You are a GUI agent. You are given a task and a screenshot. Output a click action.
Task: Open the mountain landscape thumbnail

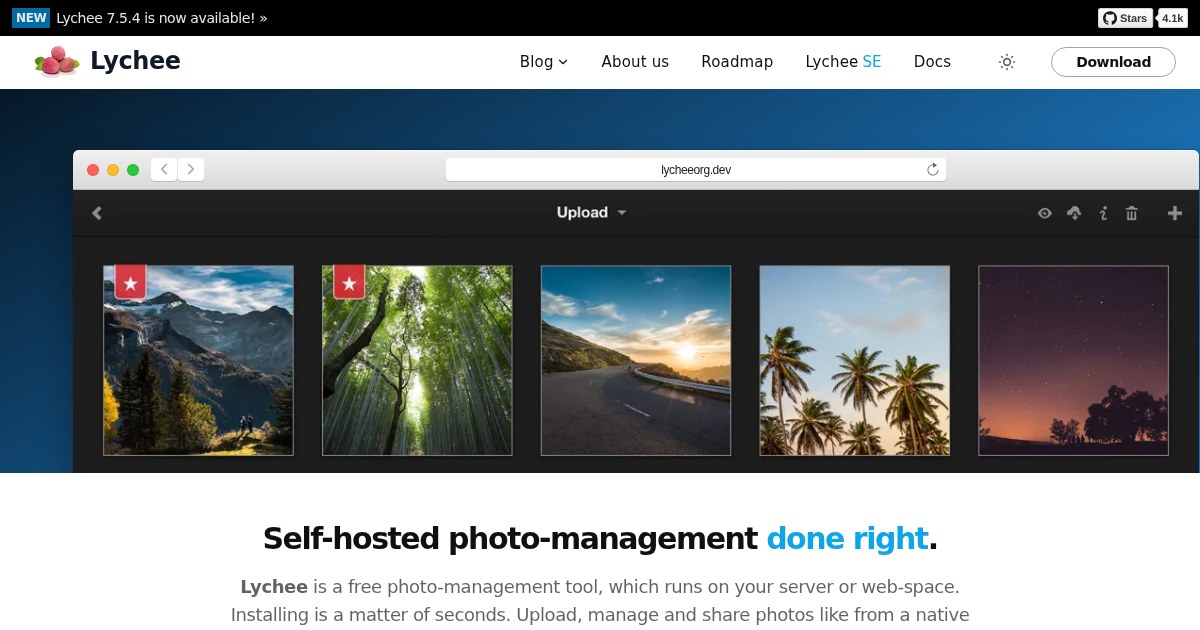pos(198,360)
